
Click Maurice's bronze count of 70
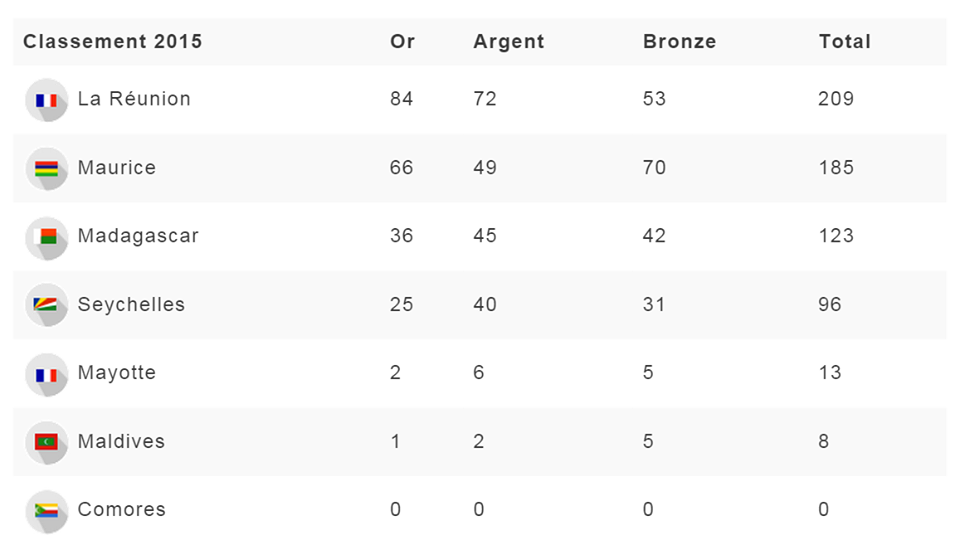[654, 168]
